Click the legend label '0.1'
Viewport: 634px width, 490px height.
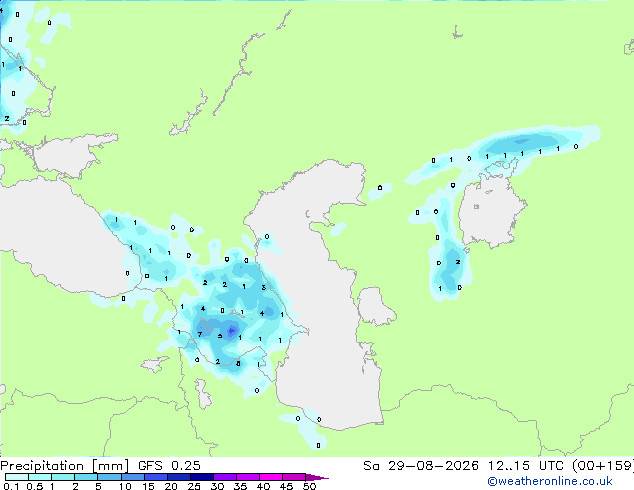11,486
